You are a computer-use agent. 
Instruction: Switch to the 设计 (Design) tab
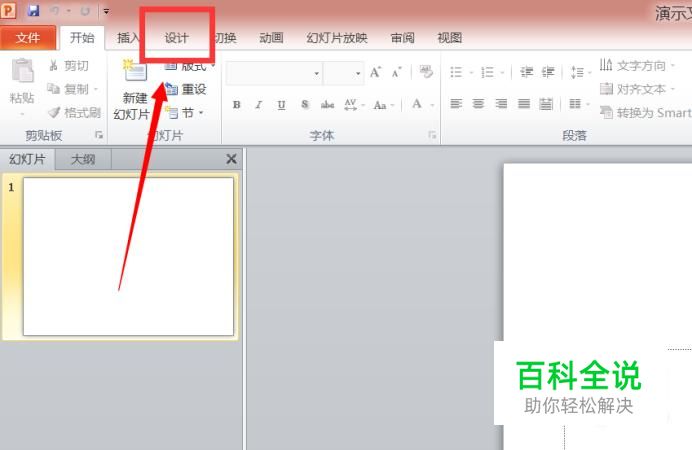click(x=177, y=38)
